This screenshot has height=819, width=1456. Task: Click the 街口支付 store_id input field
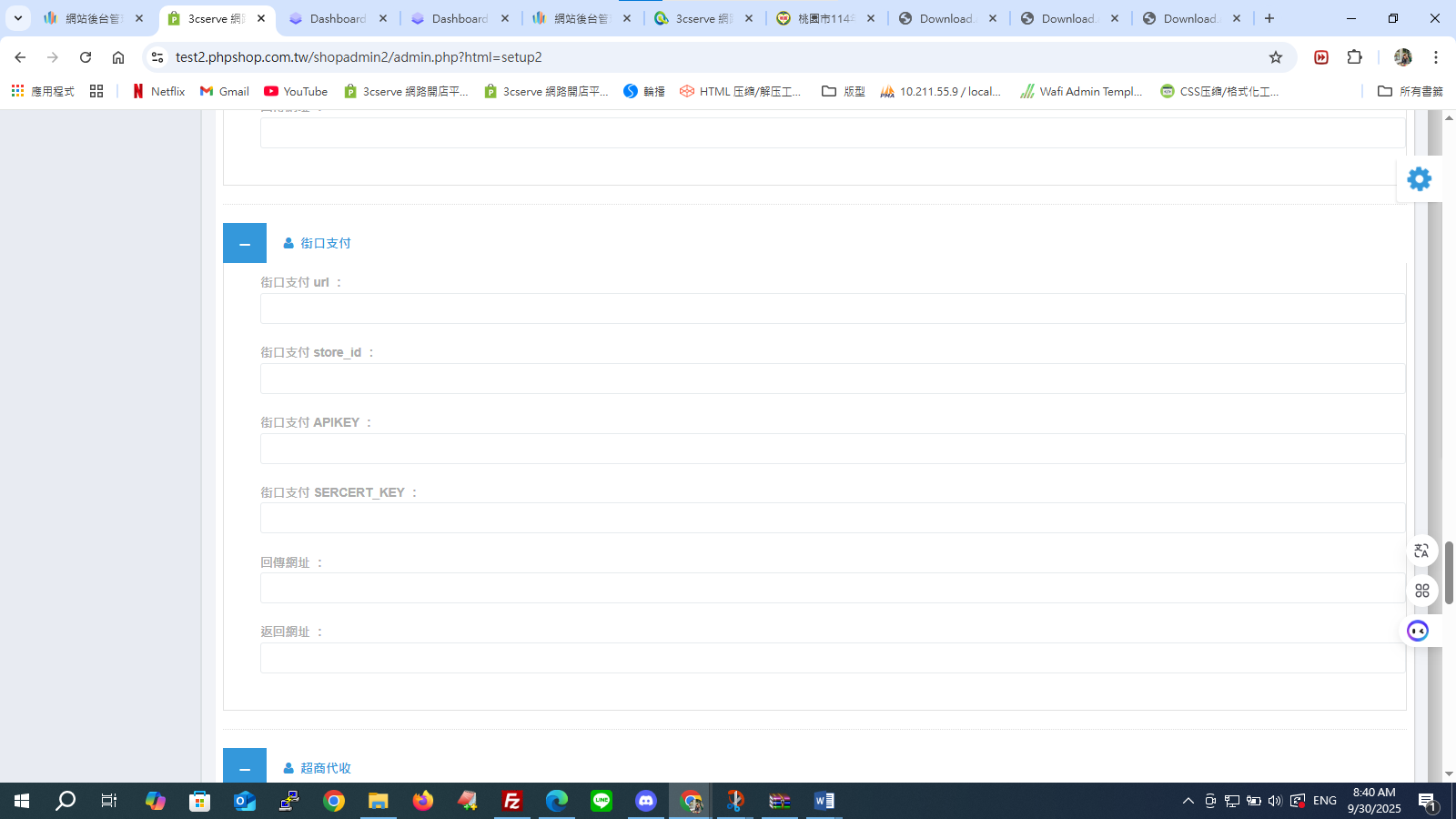tap(833, 379)
